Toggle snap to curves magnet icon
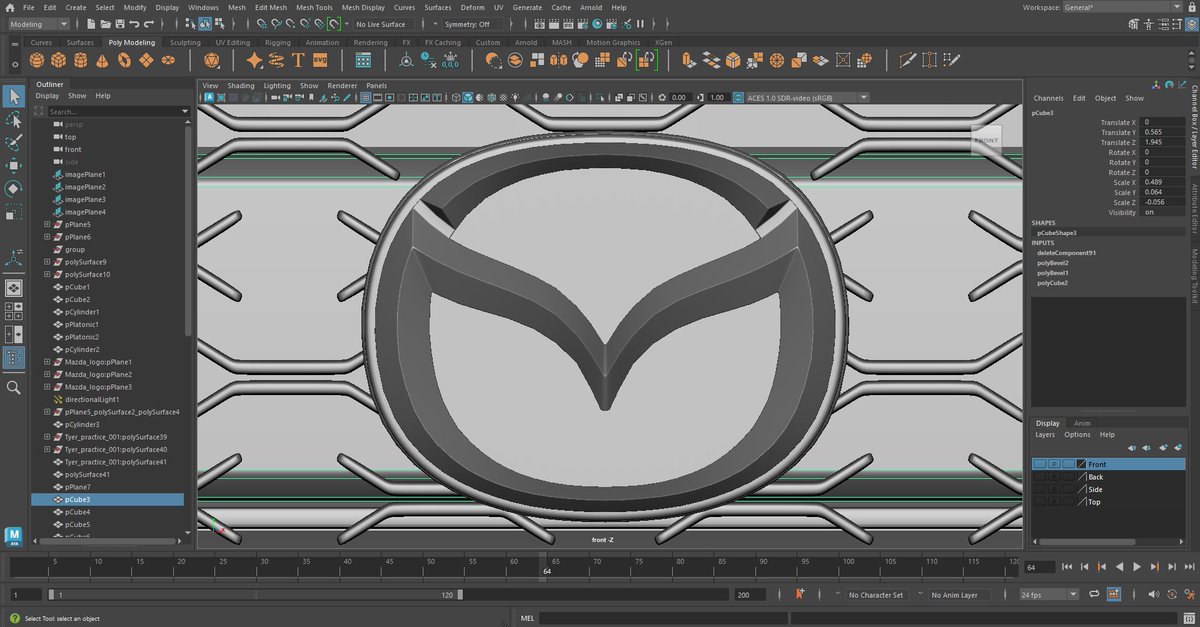Viewport: 1200px width, 627px height. point(277,23)
